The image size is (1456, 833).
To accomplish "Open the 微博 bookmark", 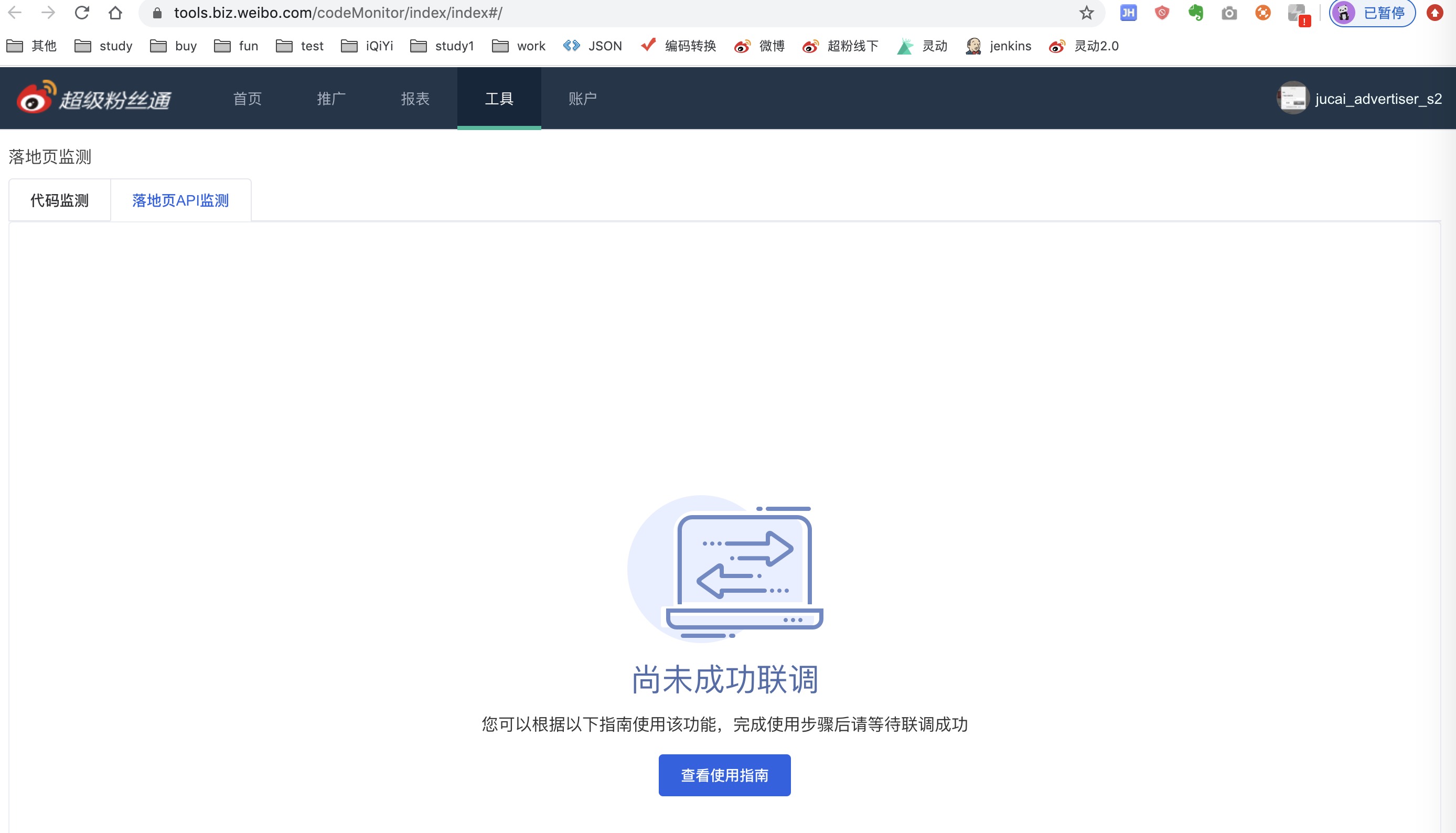I will [759, 46].
